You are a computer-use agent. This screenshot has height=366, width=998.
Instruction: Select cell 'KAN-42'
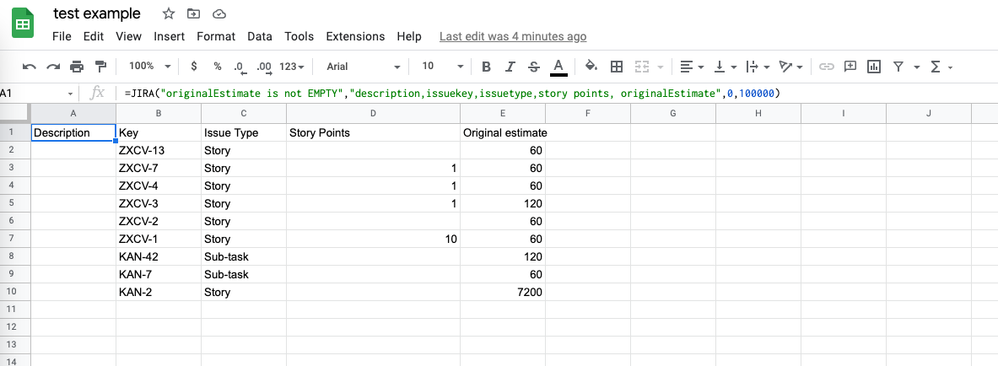click(158, 257)
